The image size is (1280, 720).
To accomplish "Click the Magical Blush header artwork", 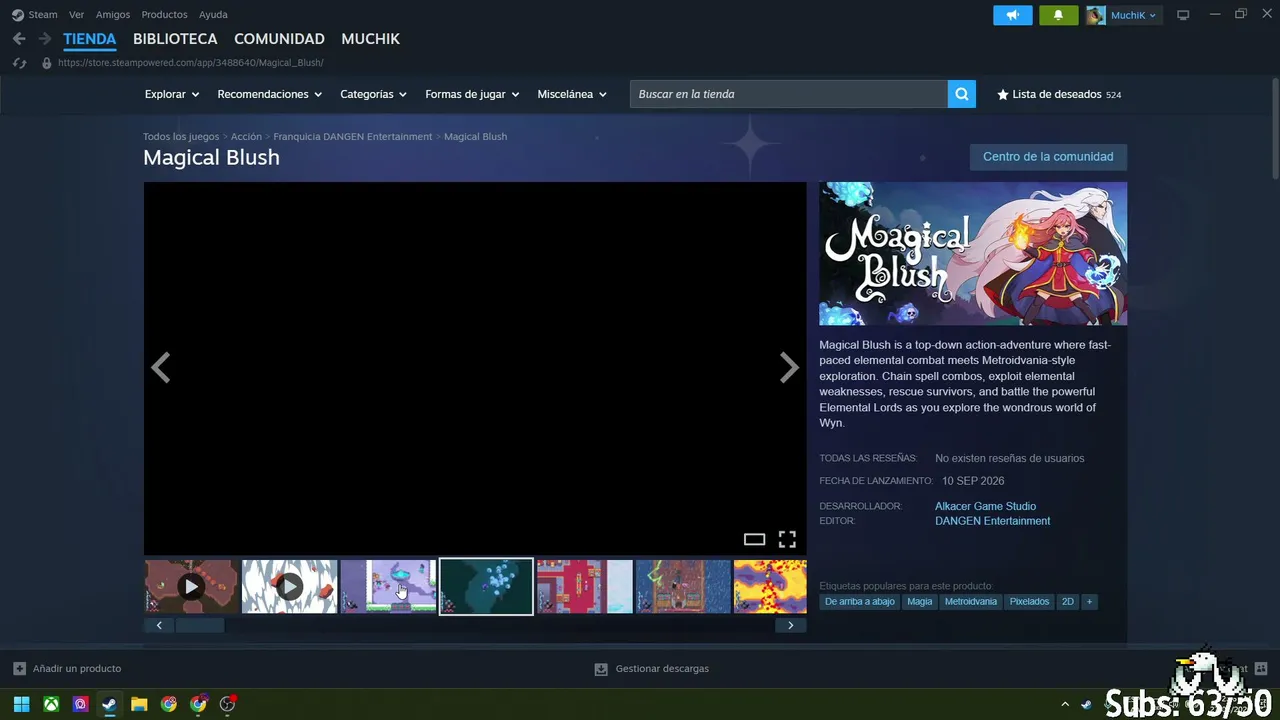I will [973, 254].
